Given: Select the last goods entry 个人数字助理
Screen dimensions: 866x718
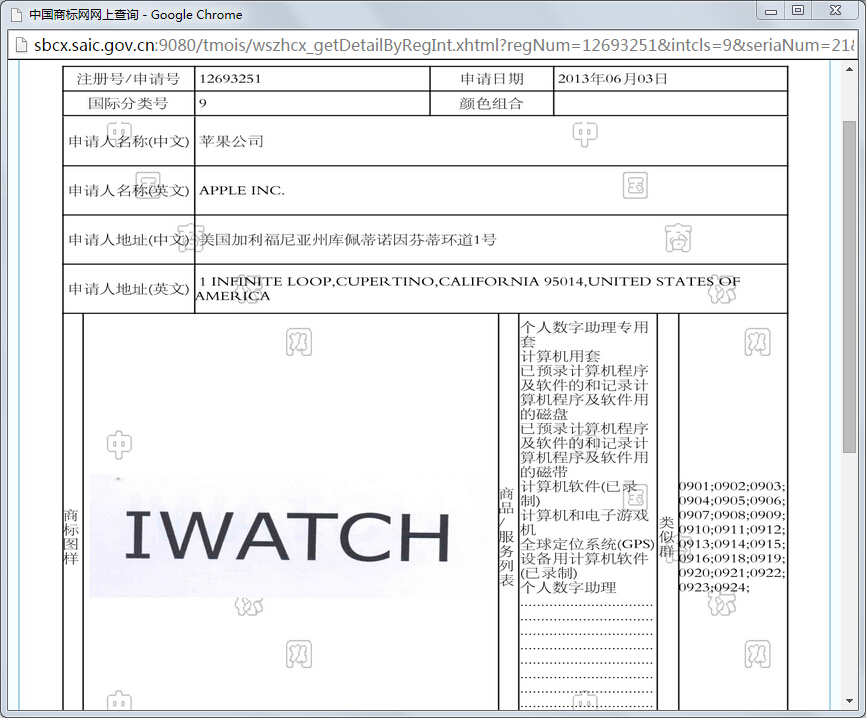Looking at the screenshot, I should click(568, 588).
